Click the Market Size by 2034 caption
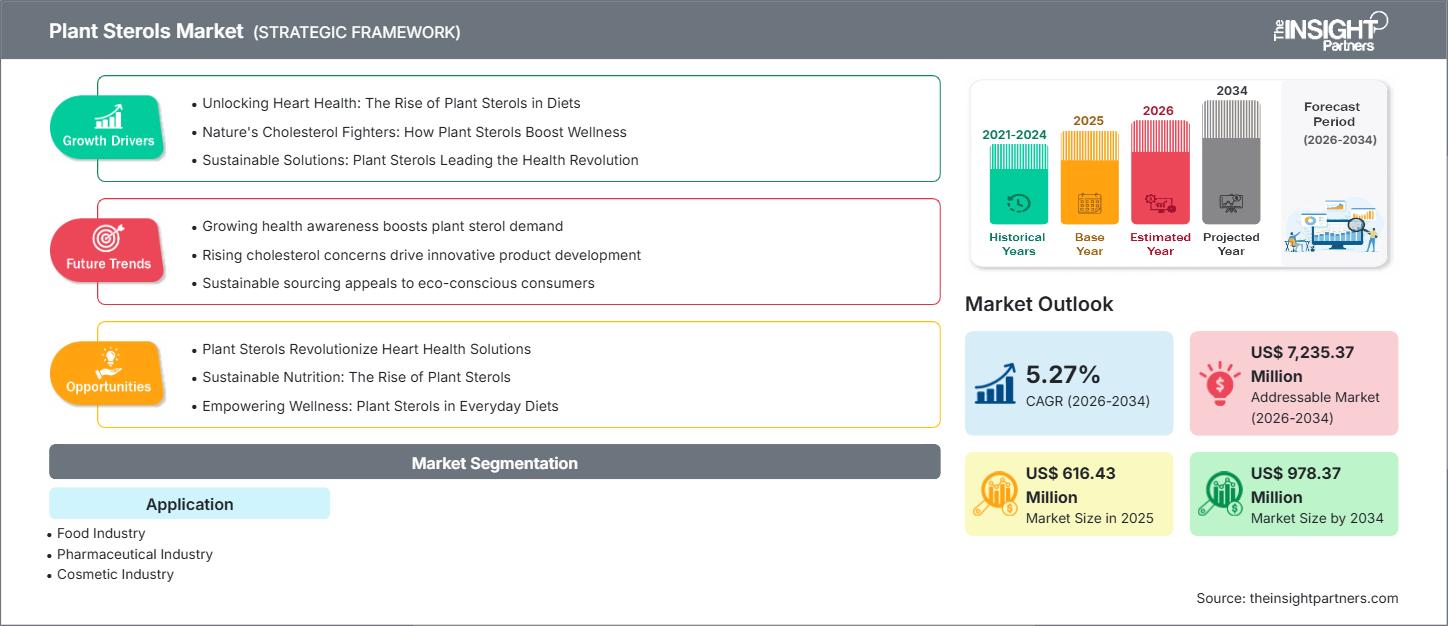Image resolution: width=1448 pixels, height=626 pixels. 1317,518
